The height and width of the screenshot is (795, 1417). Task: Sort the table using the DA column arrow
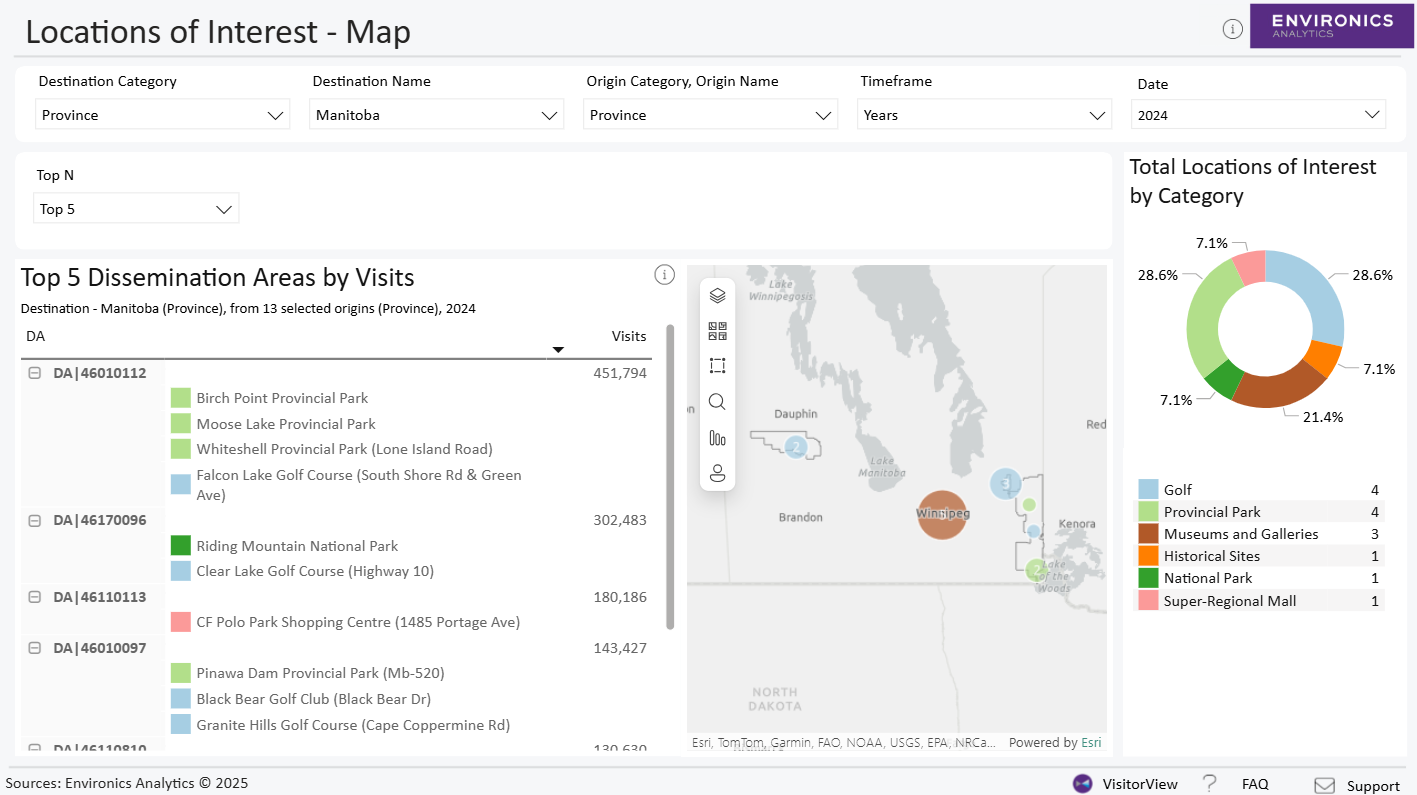coord(558,349)
